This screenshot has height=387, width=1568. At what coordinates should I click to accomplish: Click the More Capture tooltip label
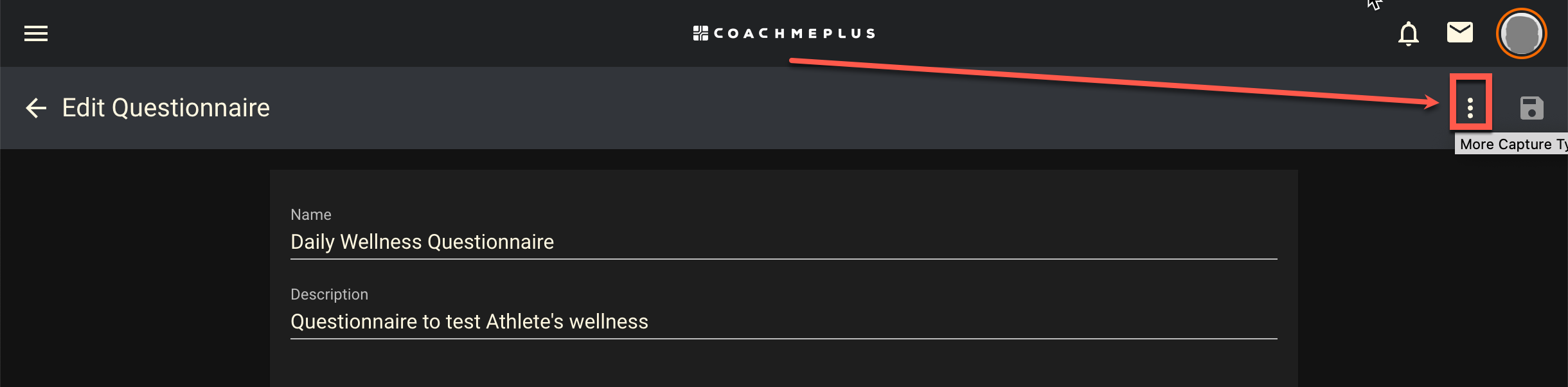[x=1511, y=144]
